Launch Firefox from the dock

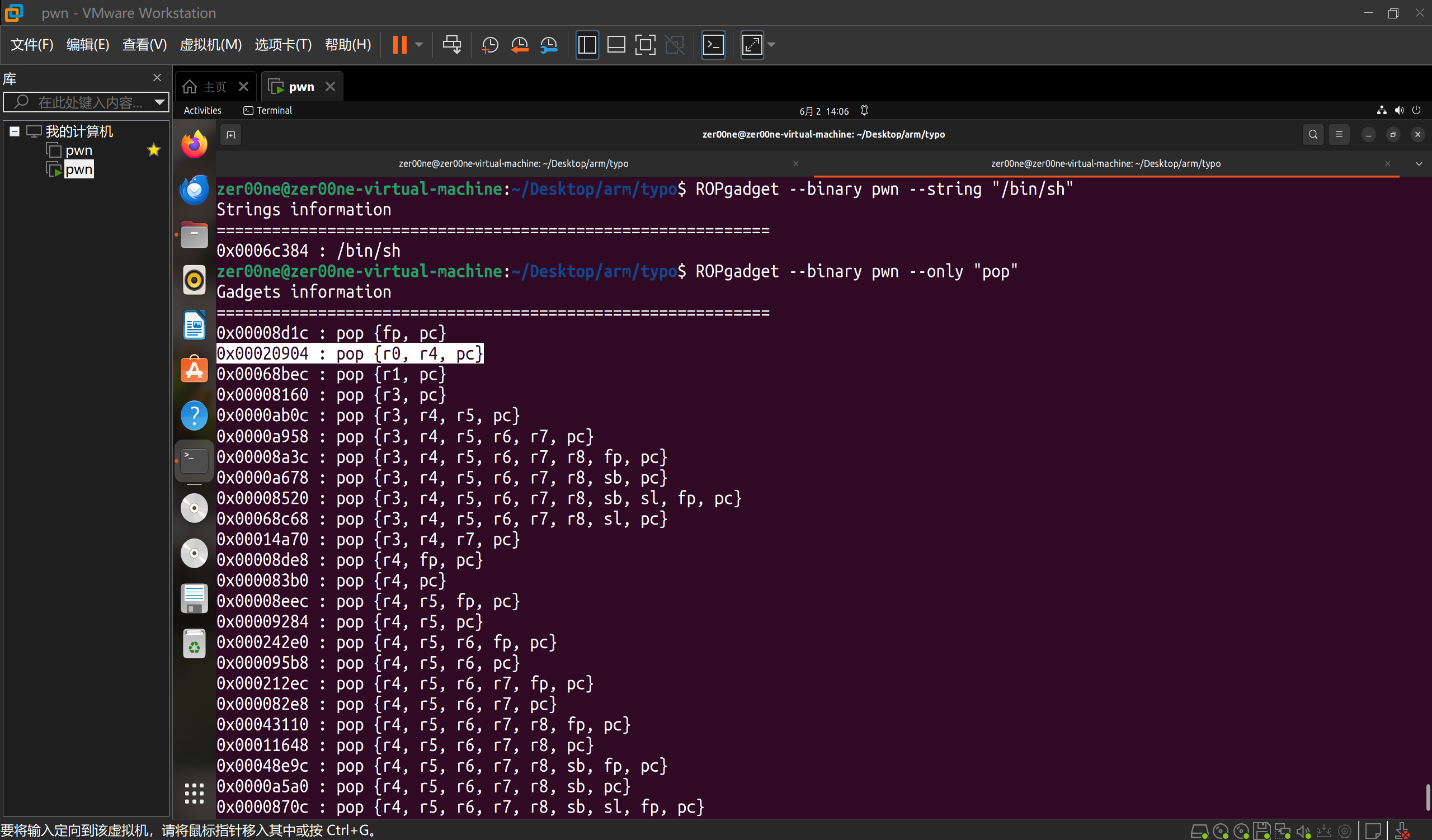point(194,144)
